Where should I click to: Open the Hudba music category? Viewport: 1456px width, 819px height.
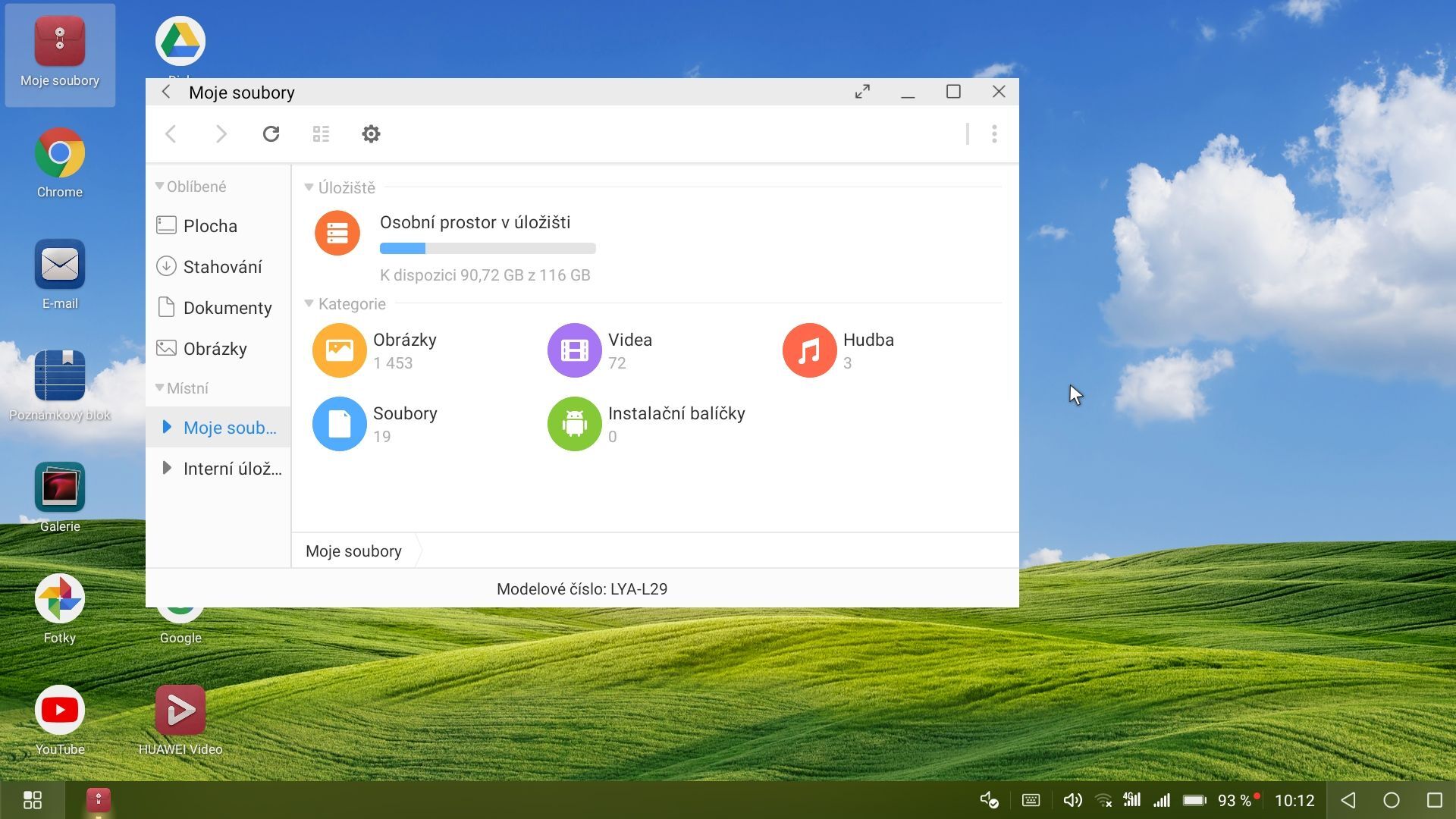[x=810, y=350]
